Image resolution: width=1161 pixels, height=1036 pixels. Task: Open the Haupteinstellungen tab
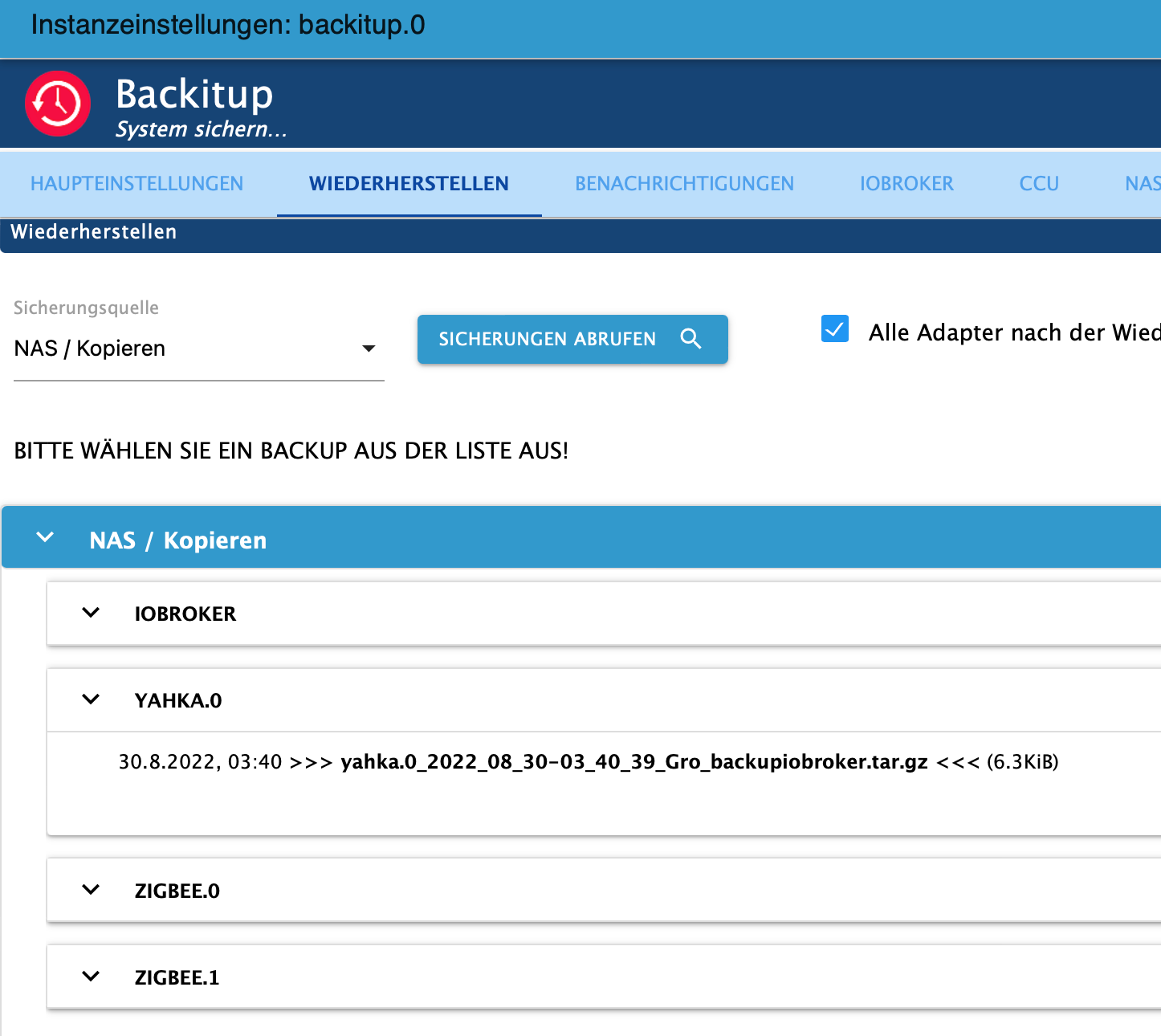[136, 184]
